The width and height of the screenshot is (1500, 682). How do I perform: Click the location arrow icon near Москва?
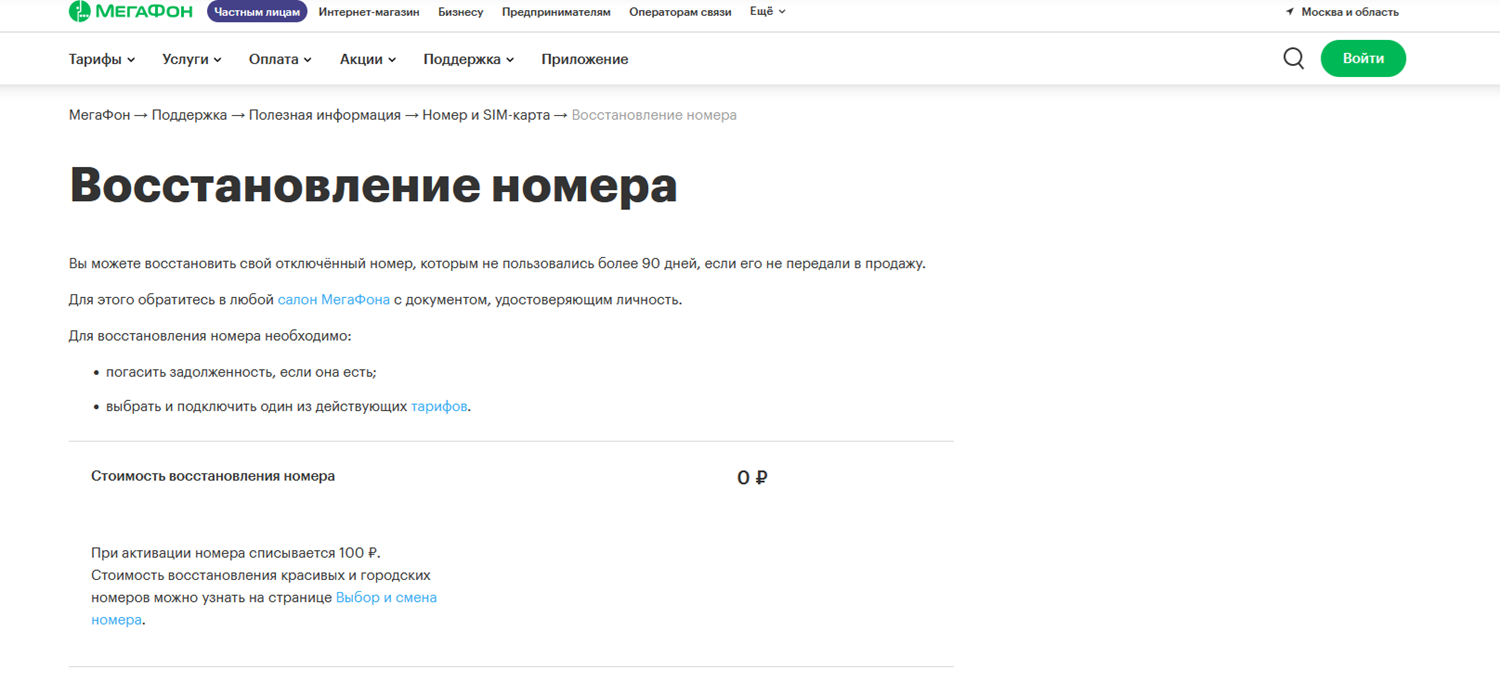1289,12
